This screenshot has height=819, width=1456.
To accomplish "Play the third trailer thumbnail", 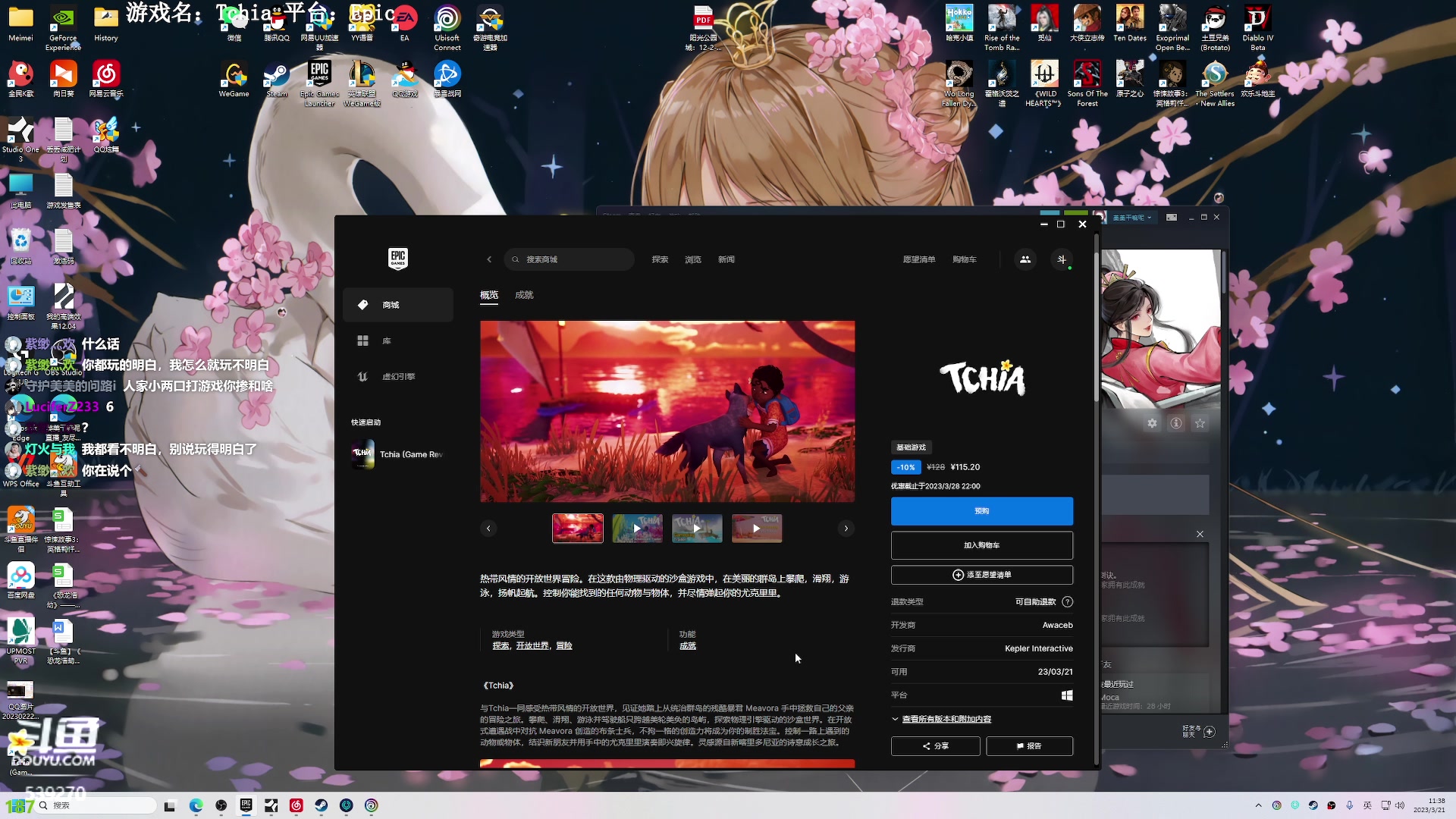I will coord(697,529).
